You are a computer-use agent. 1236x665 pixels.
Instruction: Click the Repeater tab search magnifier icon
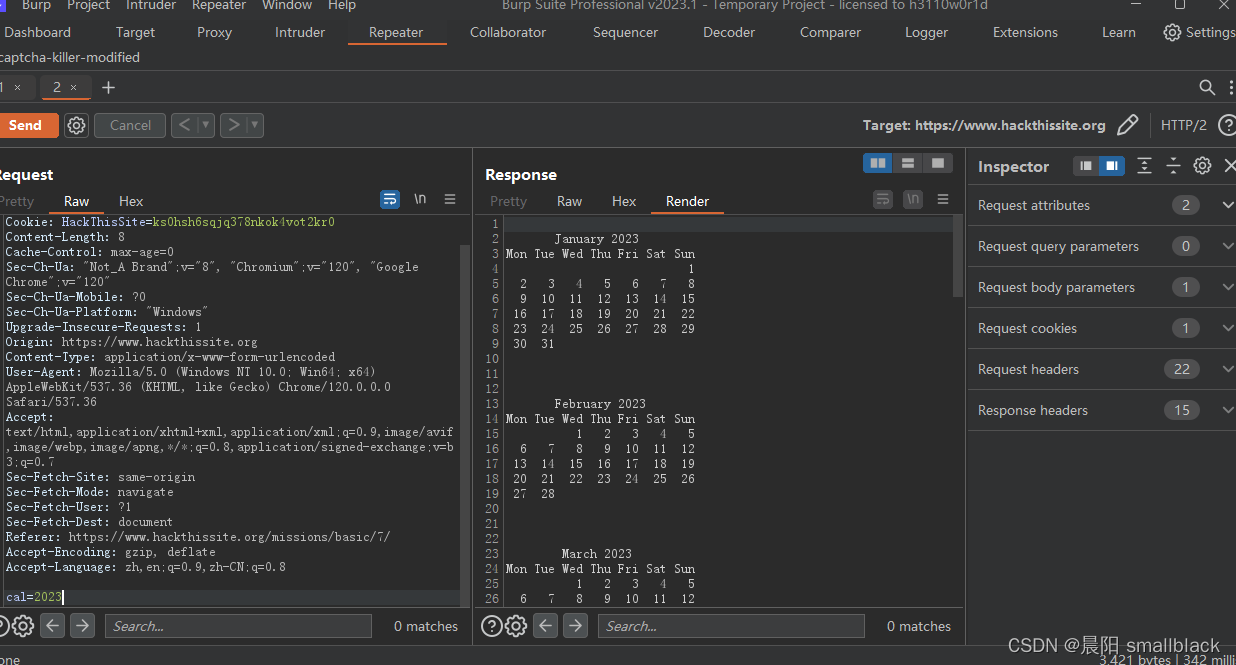(1207, 87)
